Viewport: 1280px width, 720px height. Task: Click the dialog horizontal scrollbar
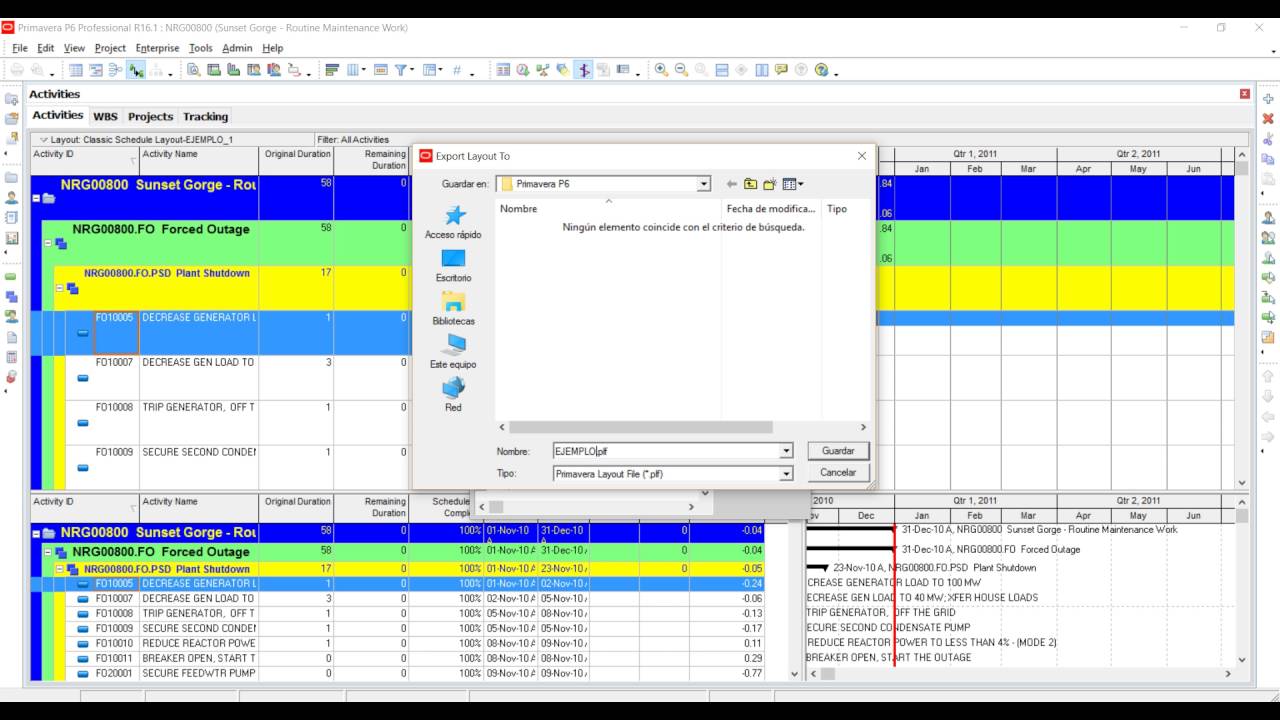[x=640, y=427]
